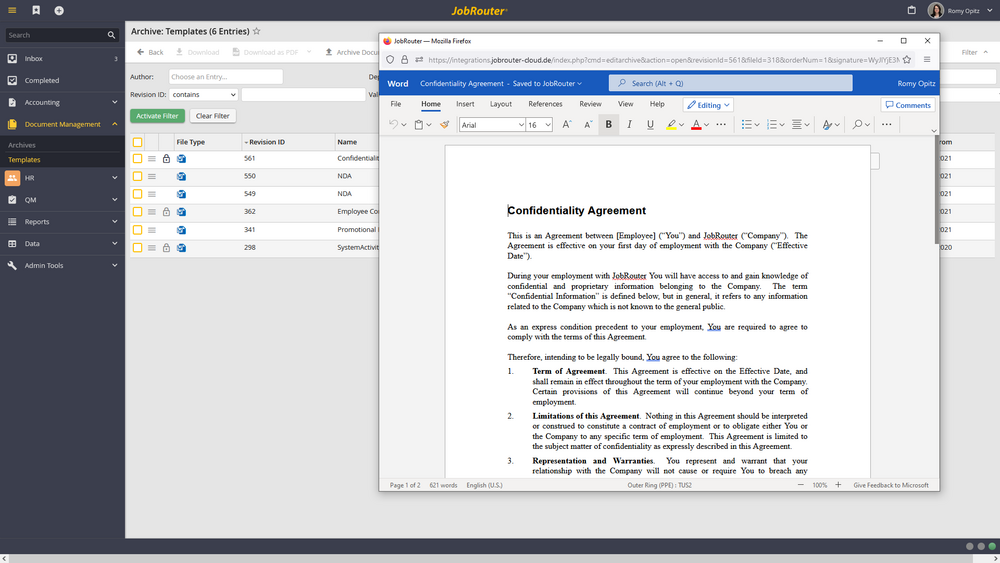Check the box for revision 298

[x=137, y=247]
